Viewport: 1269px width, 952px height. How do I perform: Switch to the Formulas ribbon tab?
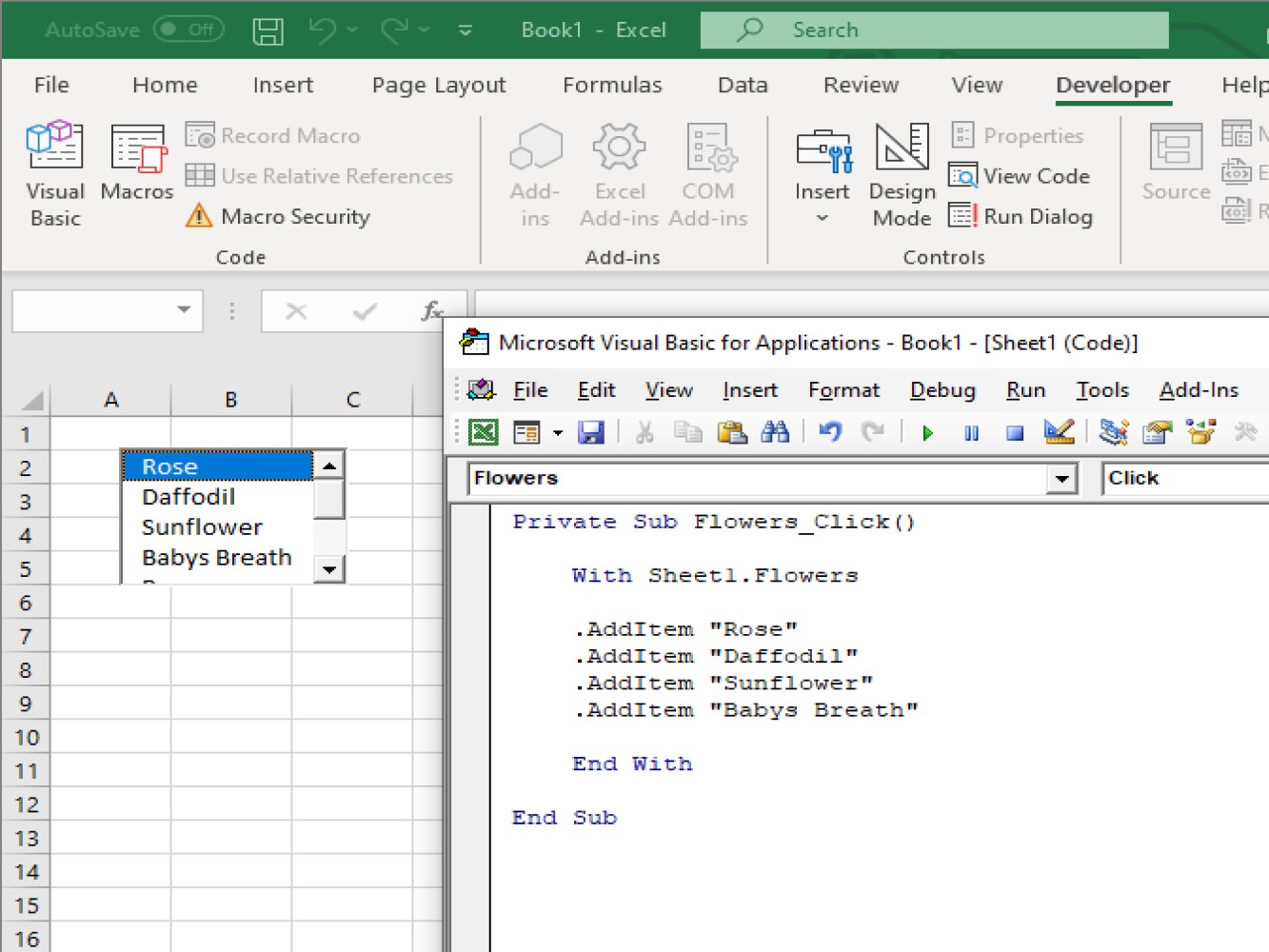click(x=612, y=85)
